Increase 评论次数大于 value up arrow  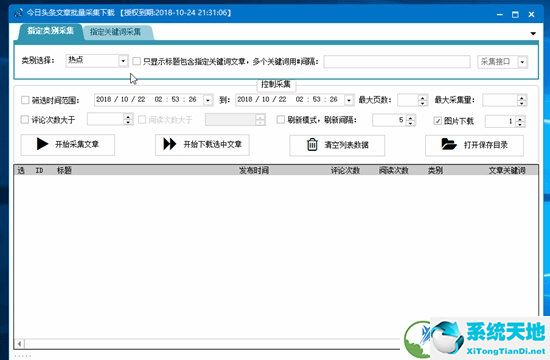coord(128,117)
